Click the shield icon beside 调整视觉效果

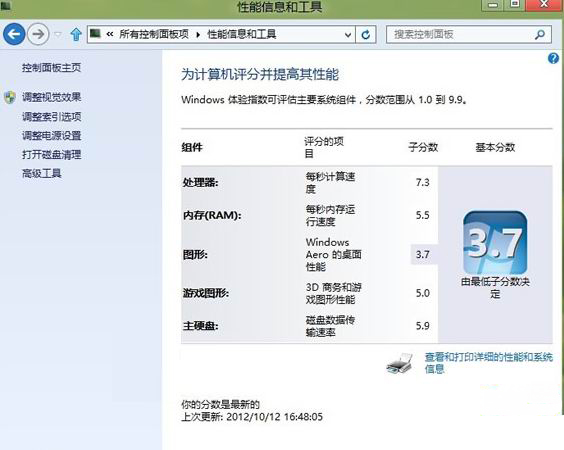[x=10, y=97]
